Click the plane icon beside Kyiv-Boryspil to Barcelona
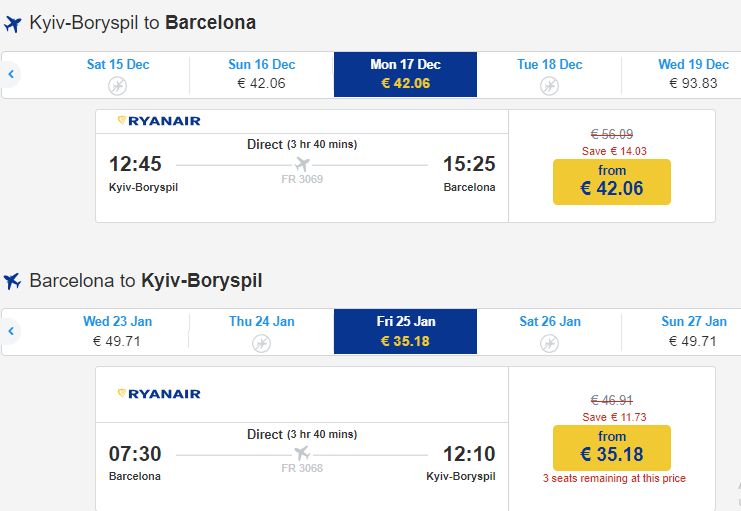The width and height of the screenshot is (741, 511). click(13, 23)
